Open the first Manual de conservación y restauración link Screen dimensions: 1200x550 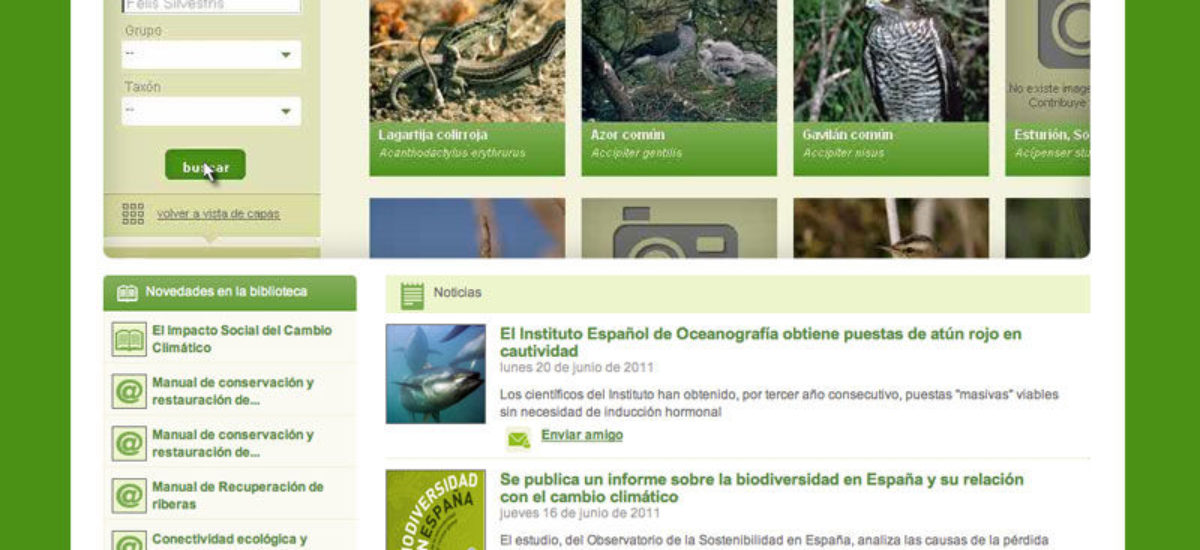click(x=233, y=391)
